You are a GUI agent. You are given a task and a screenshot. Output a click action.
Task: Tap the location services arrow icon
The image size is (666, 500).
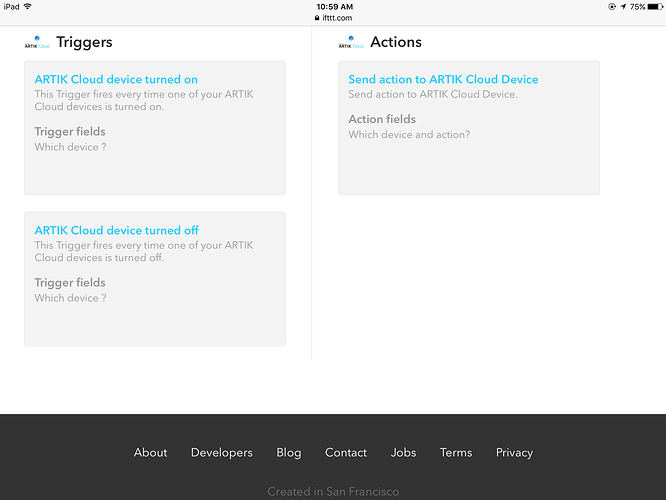point(623,7)
